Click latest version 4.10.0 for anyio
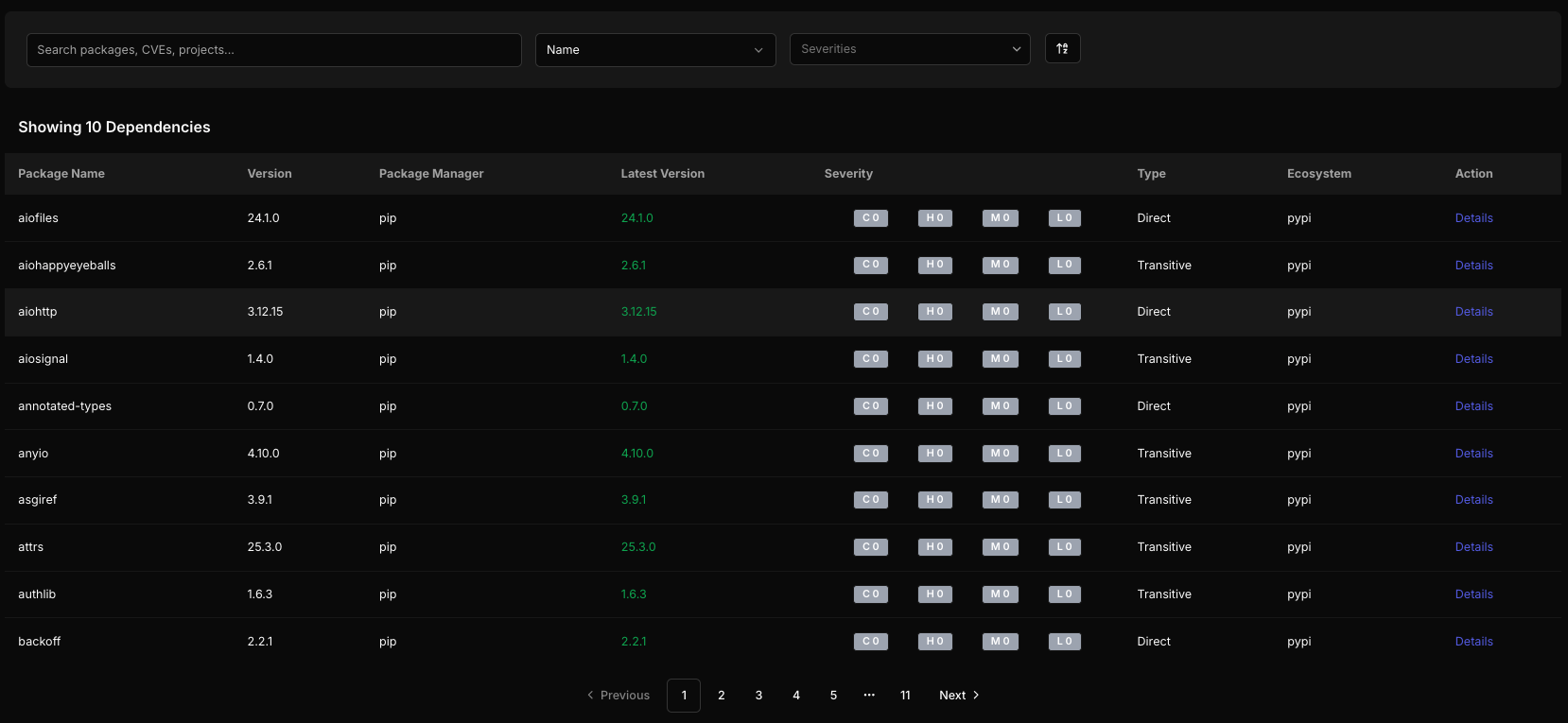Viewport: 1568px width, 723px height. point(637,454)
